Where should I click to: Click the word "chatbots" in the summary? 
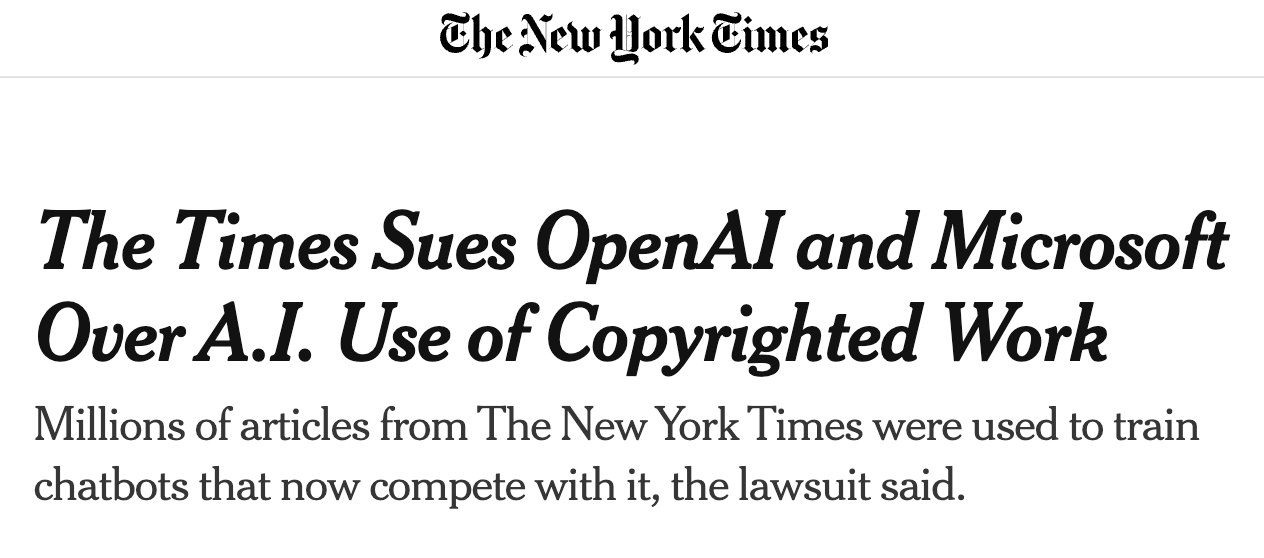tap(109, 488)
